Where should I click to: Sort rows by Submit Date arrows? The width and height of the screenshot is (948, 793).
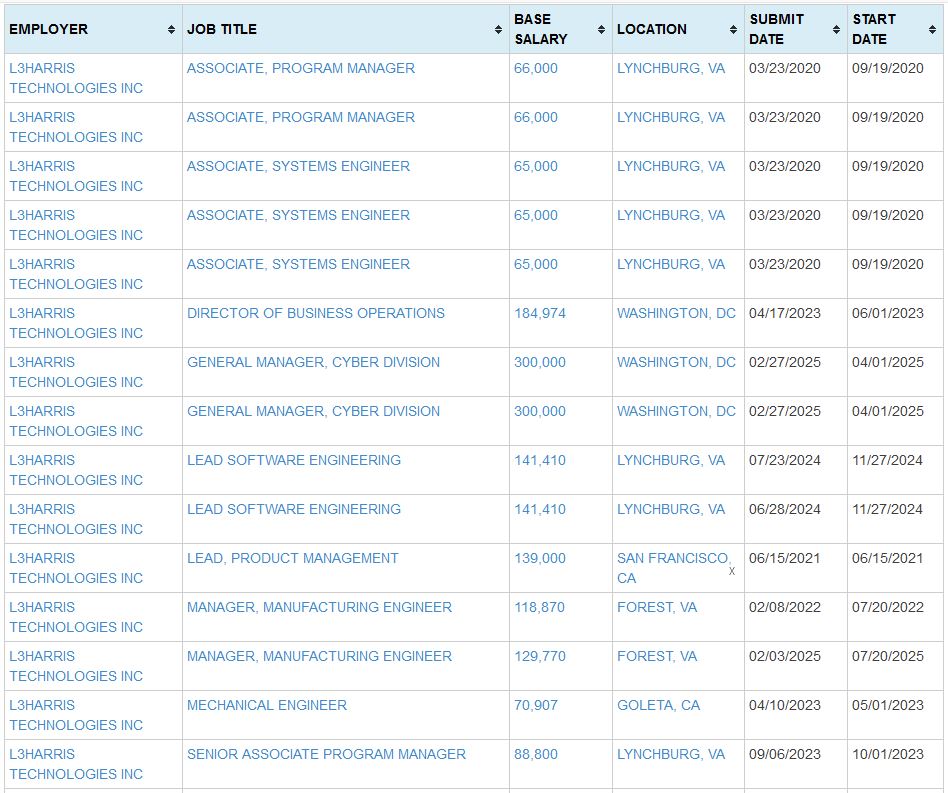836,29
